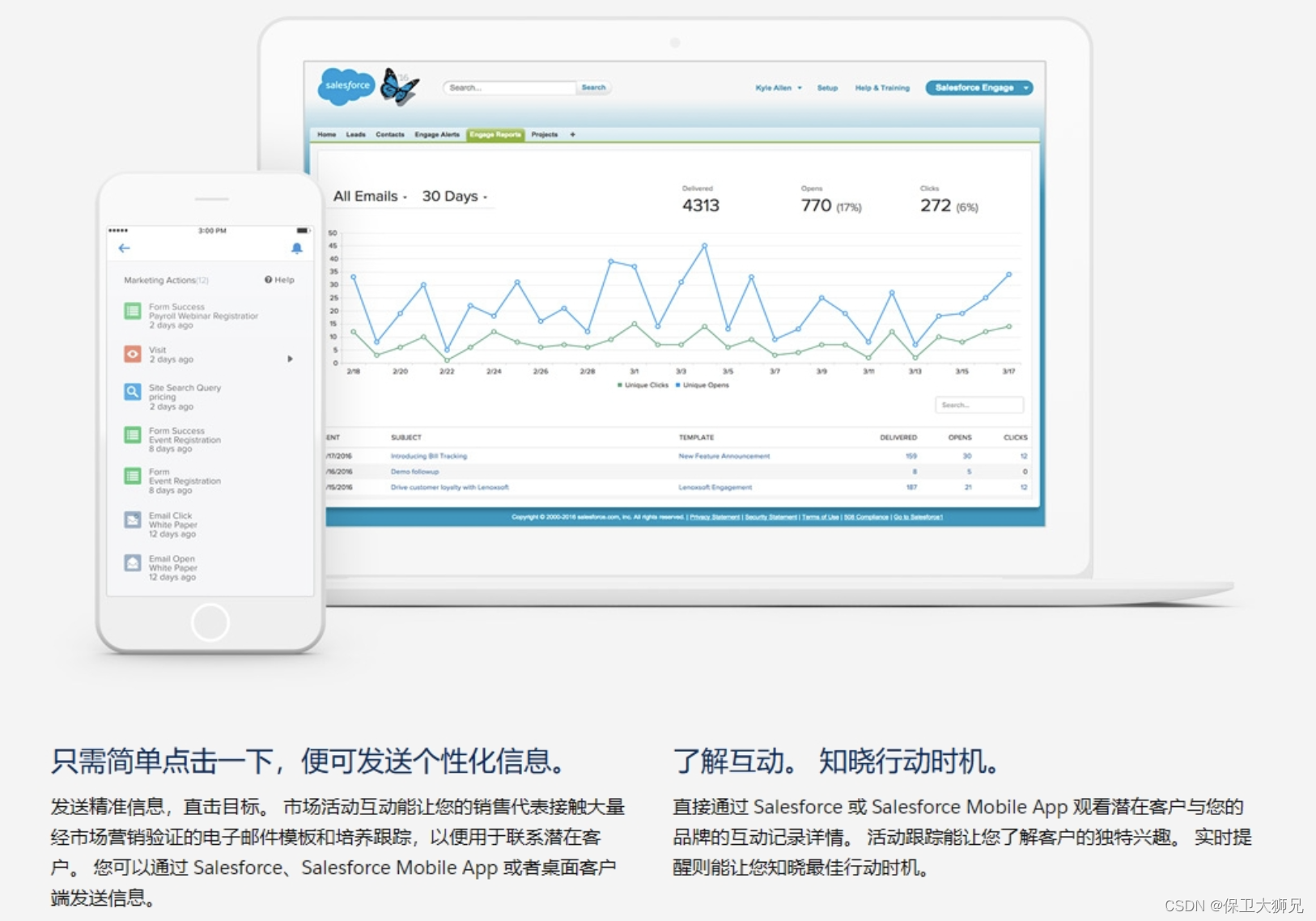
Task: Open the Introducing Bill Tracking email
Action: point(429,456)
